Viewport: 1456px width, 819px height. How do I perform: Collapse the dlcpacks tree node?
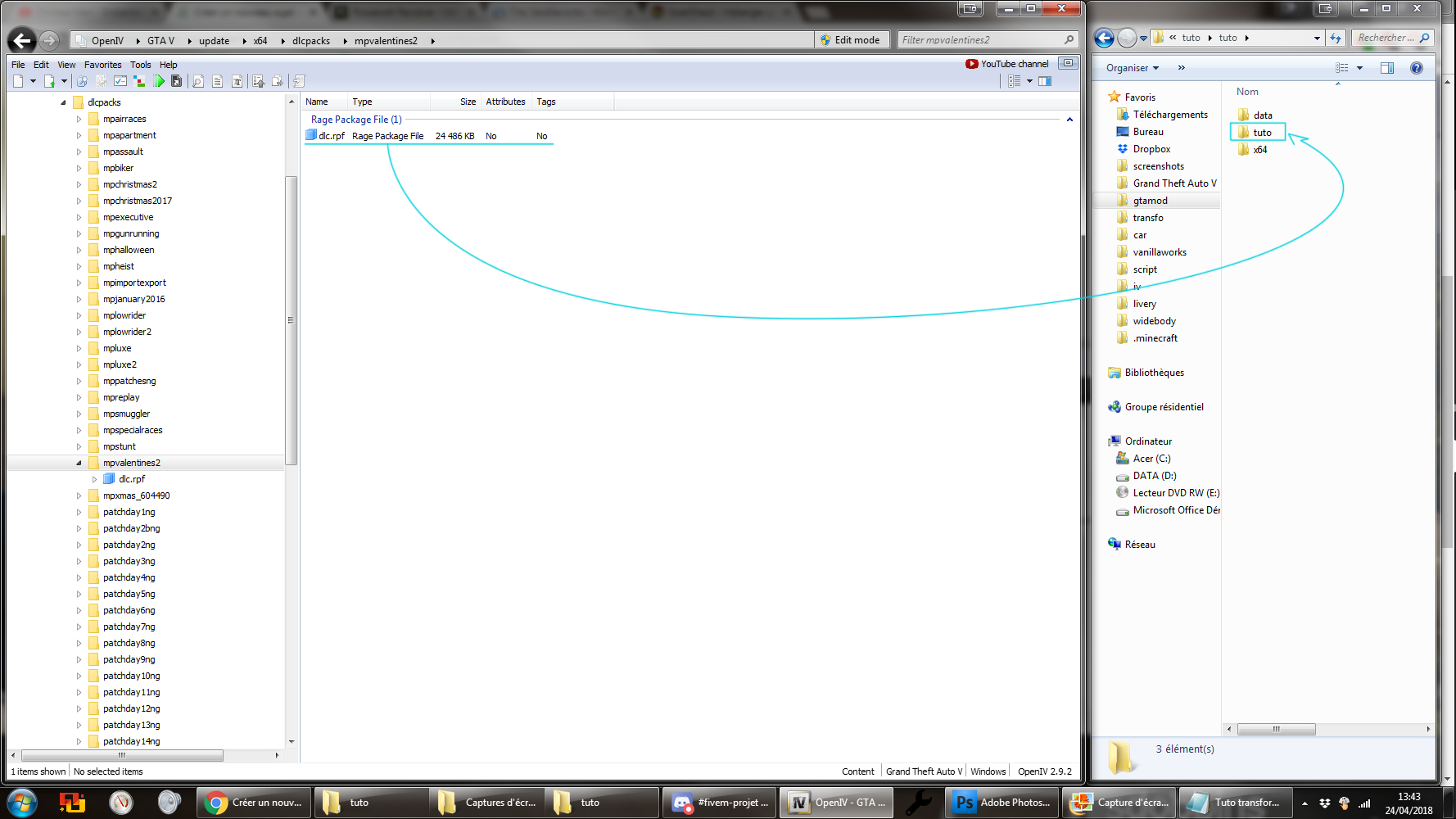coord(64,102)
